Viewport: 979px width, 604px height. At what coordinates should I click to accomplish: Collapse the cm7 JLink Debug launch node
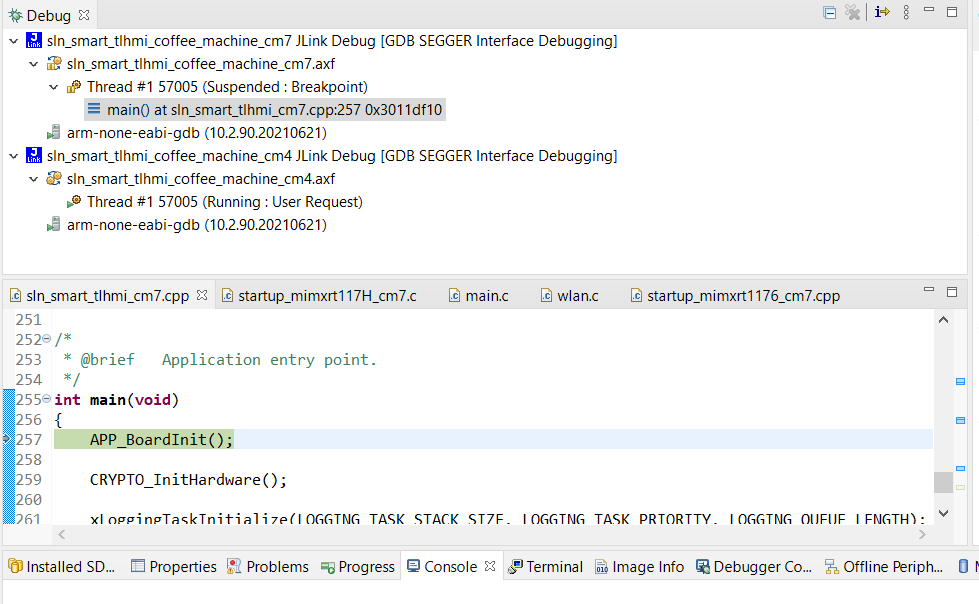[12, 41]
